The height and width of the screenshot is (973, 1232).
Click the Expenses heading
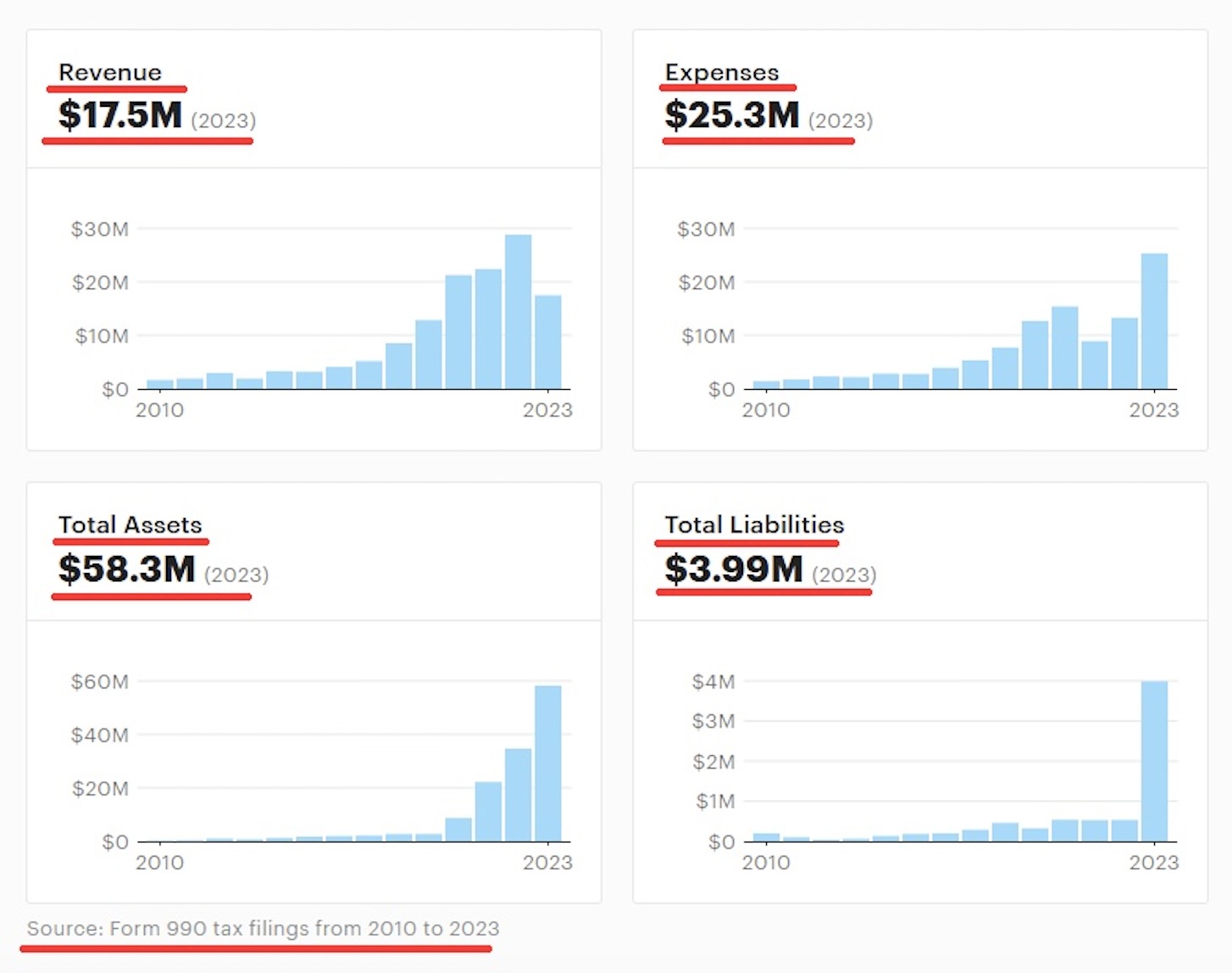pos(722,73)
